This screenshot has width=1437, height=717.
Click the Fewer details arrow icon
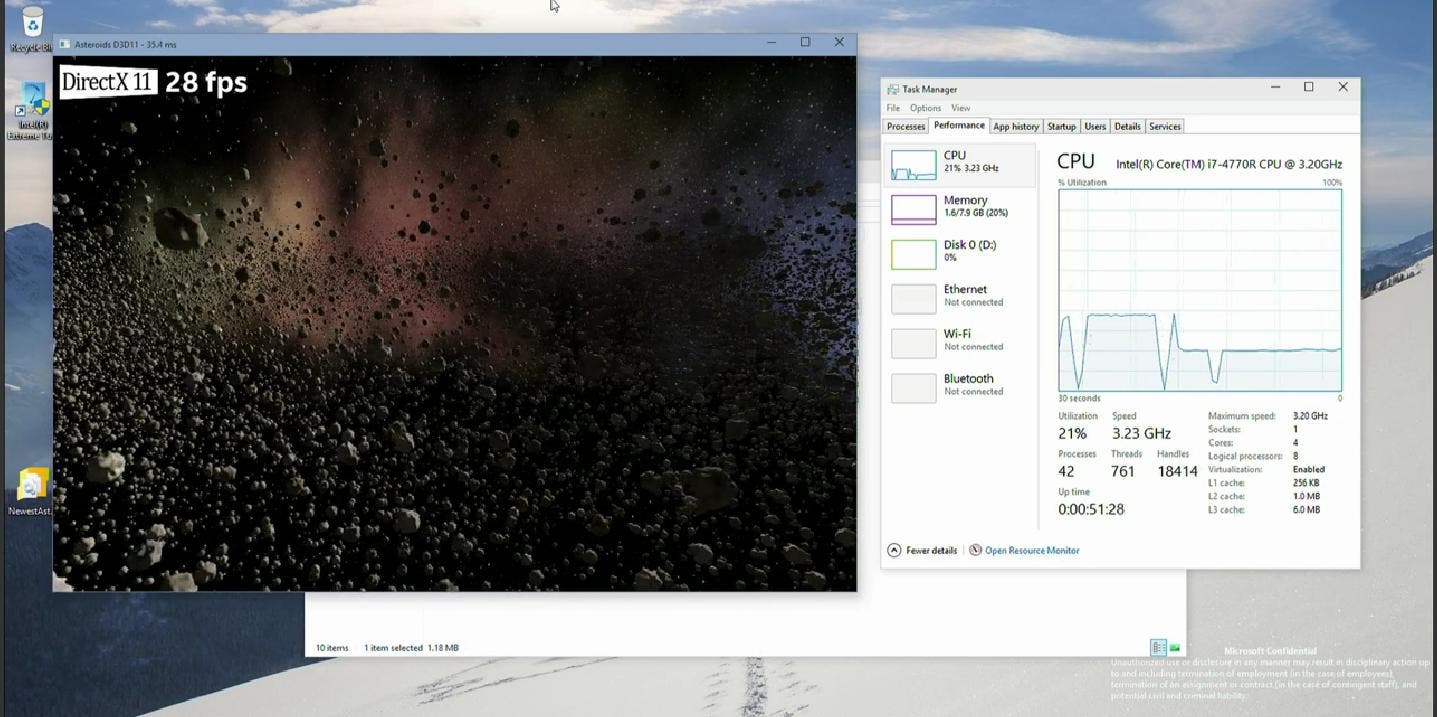(x=894, y=550)
